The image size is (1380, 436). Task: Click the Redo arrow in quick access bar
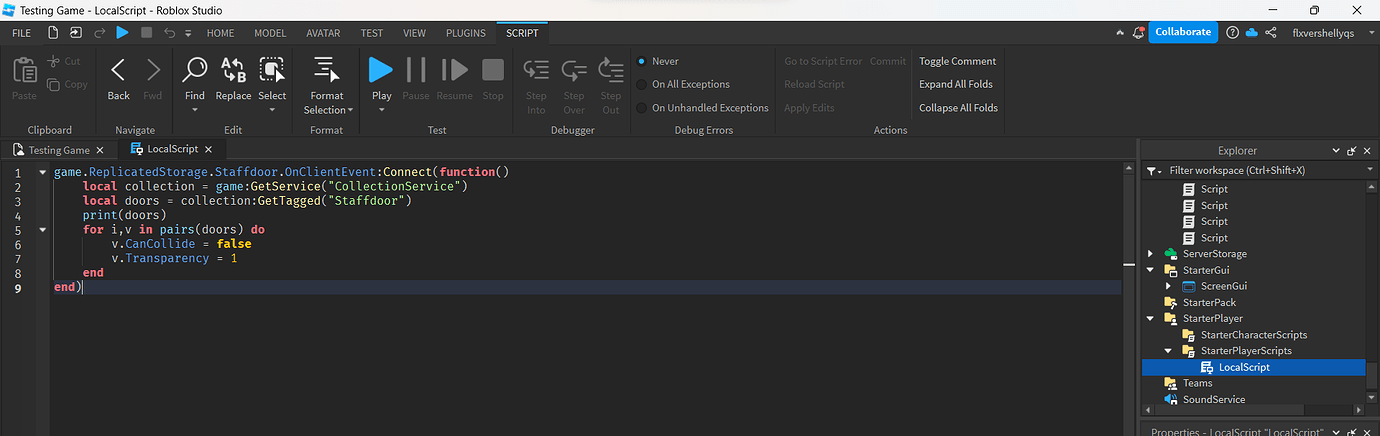coord(100,33)
